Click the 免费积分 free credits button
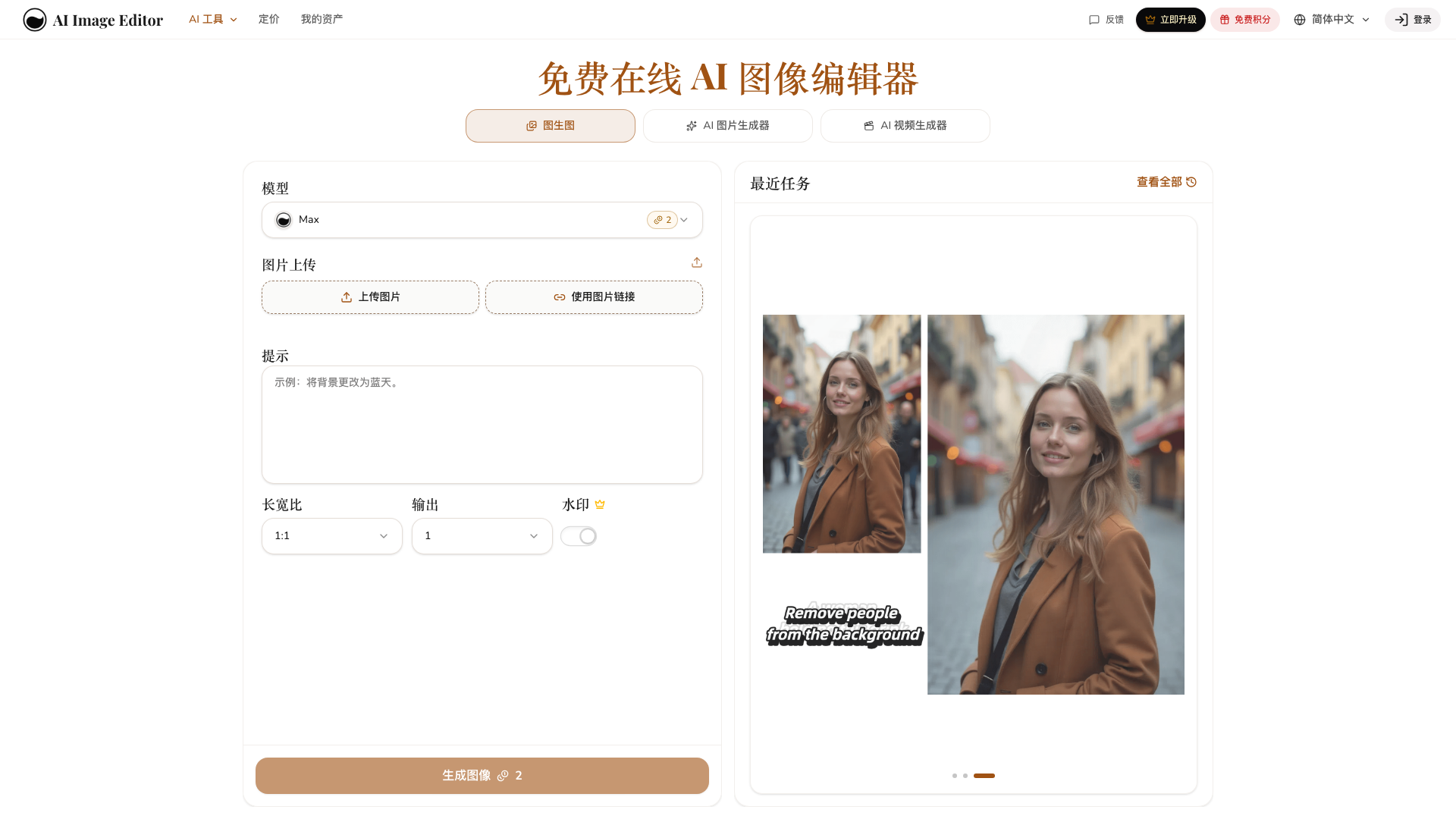This screenshot has width=1456, height=819. tap(1245, 20)
